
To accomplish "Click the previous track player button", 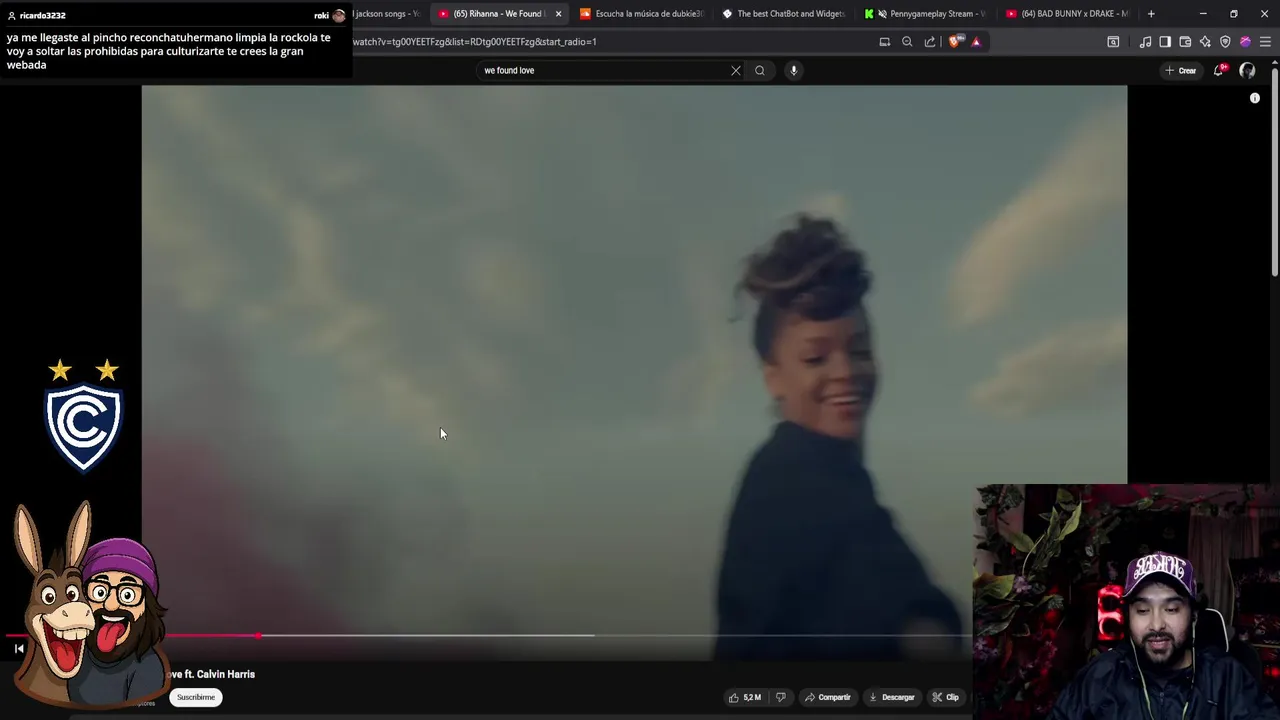I will [19, 649].
